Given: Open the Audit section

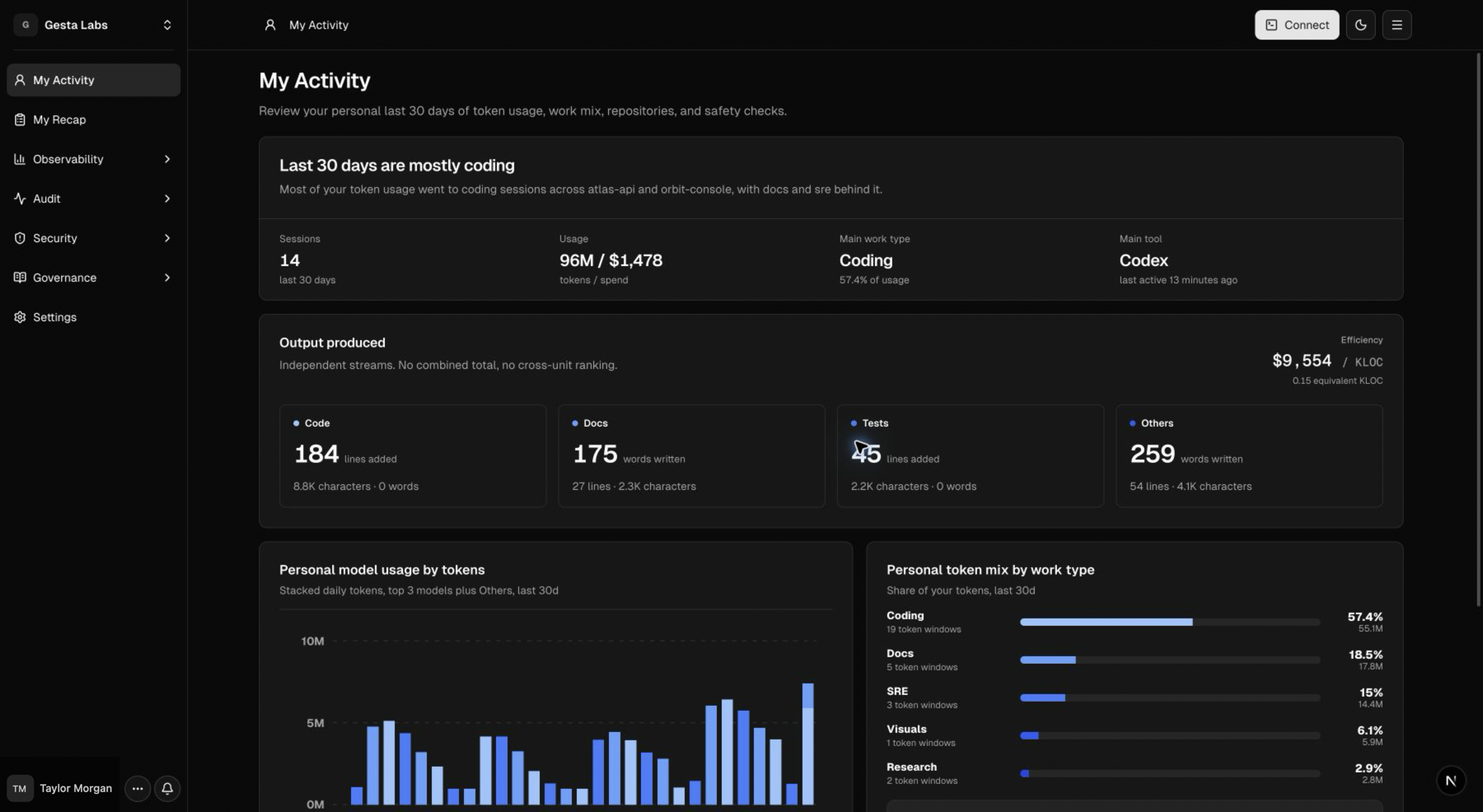Looking at the screenshot, I should coord(93,198).
